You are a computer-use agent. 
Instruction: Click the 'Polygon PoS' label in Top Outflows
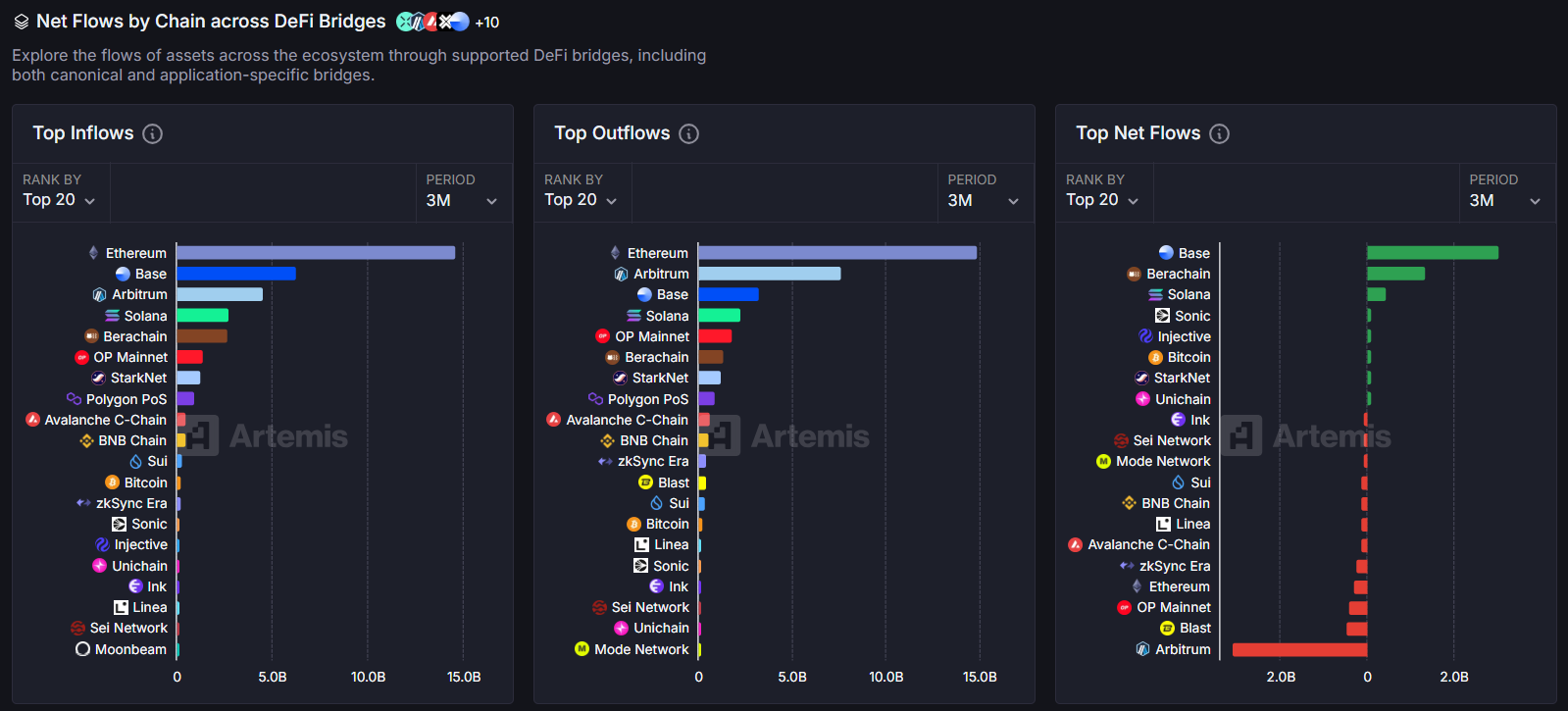648,399
